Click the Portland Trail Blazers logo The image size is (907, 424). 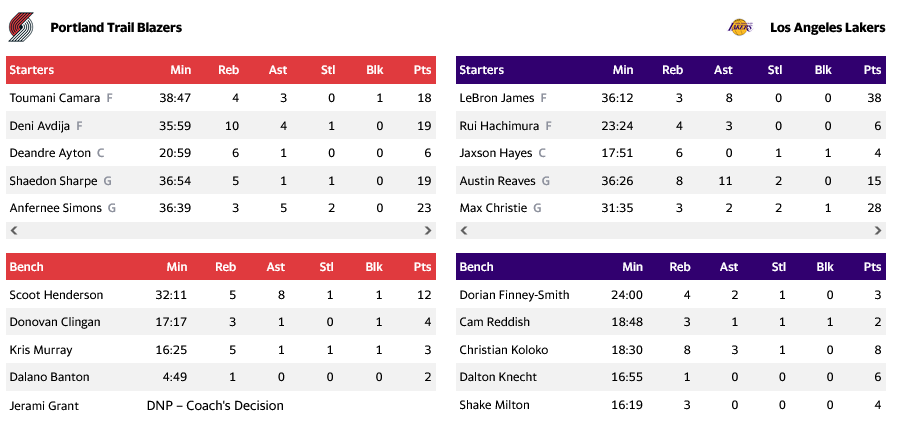(21, 27)
